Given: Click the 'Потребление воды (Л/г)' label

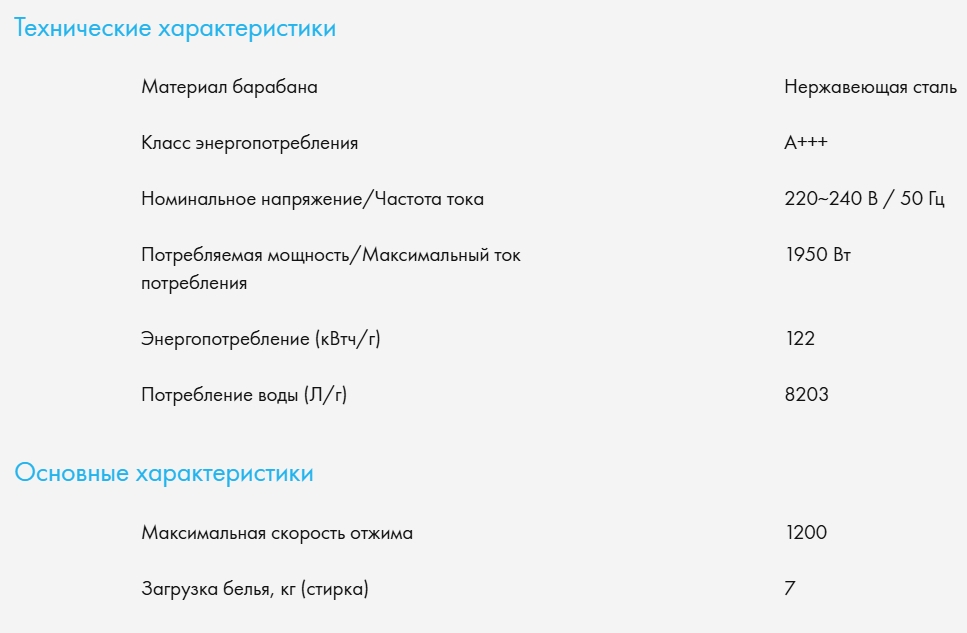Looking at the screenshot, I should click(244, 395).
